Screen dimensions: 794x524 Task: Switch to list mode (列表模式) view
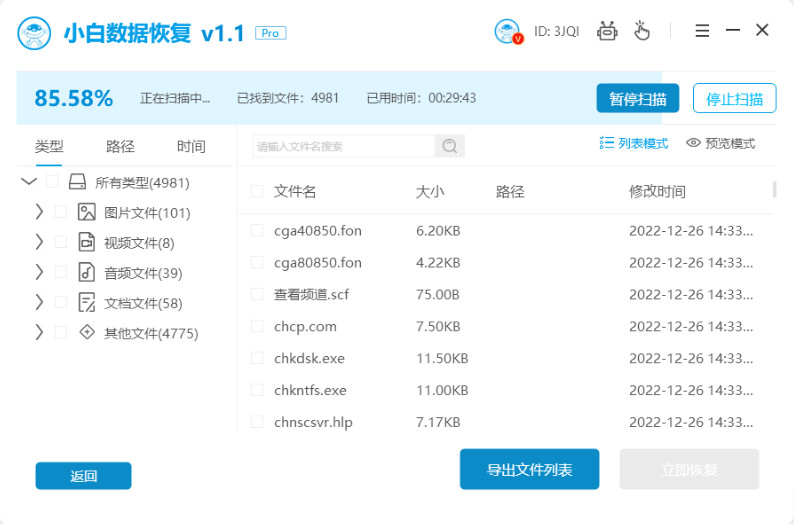tap(634, 143)
